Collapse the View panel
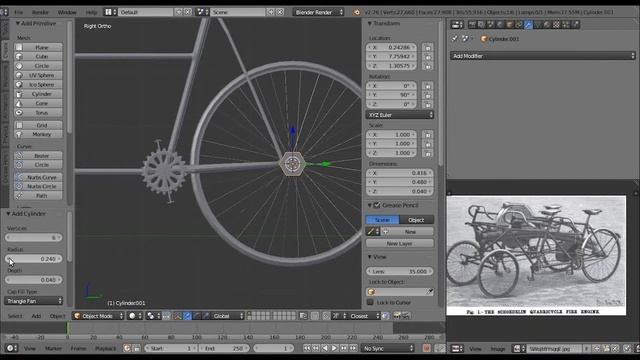Image resolution: width=640 pixels, height=360 pixels. [370, 257]
